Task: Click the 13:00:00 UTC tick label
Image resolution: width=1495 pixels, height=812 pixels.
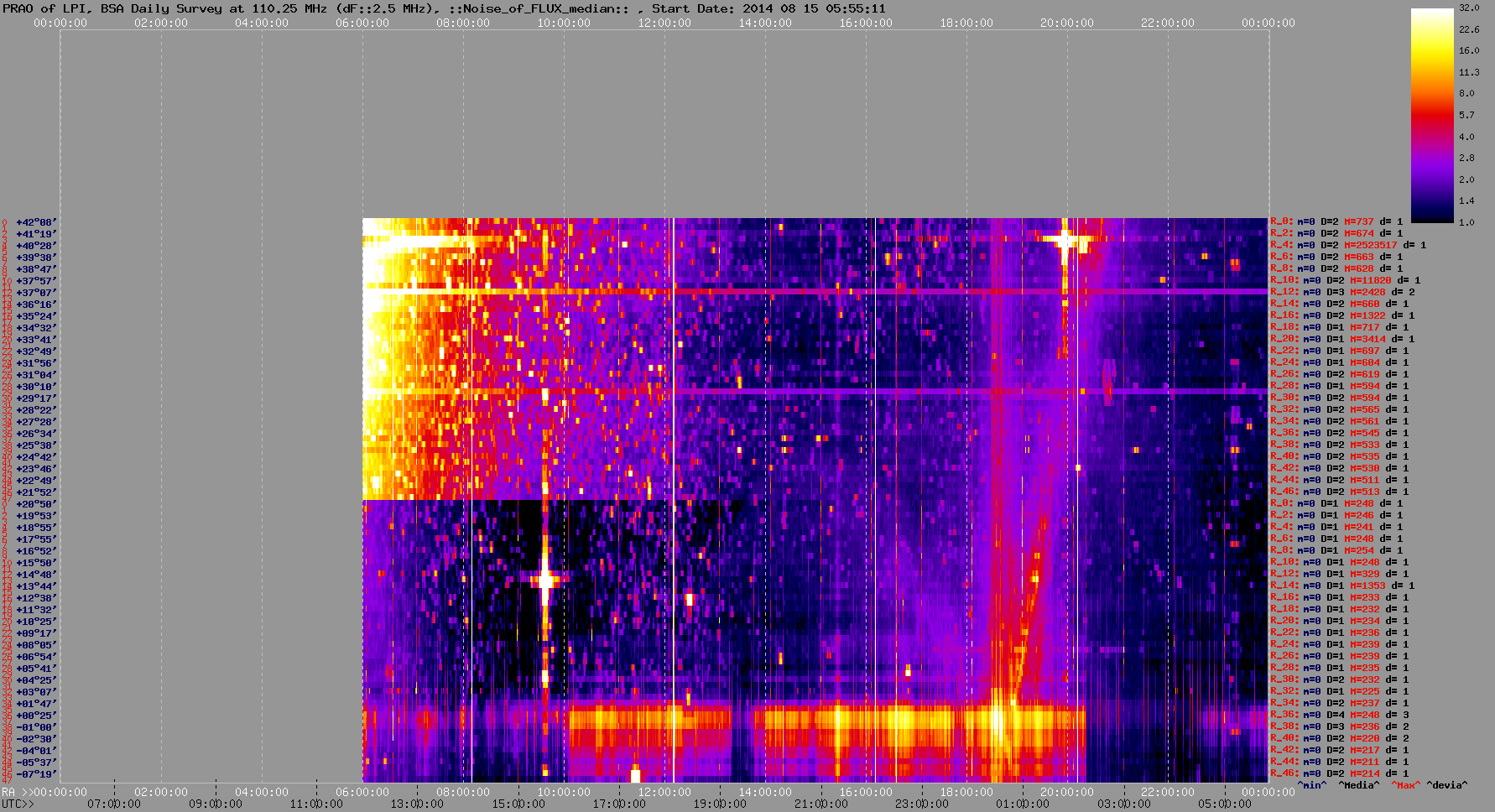Action: pyautogui.click(x=417, y=804)
